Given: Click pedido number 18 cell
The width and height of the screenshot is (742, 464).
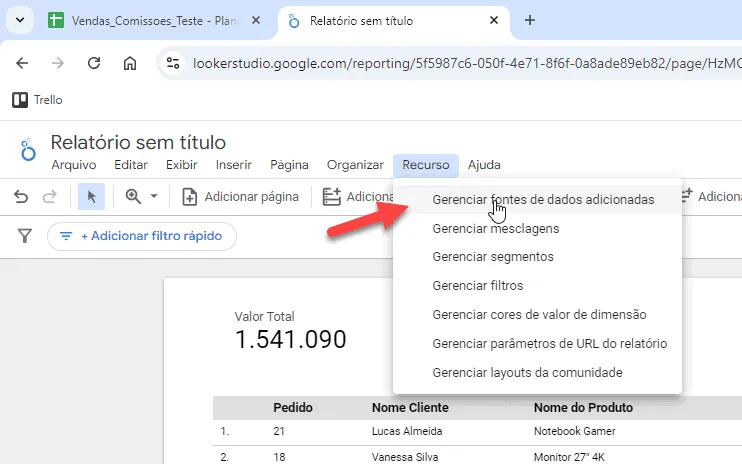Looking at the screenshot, I should point(279,457).
